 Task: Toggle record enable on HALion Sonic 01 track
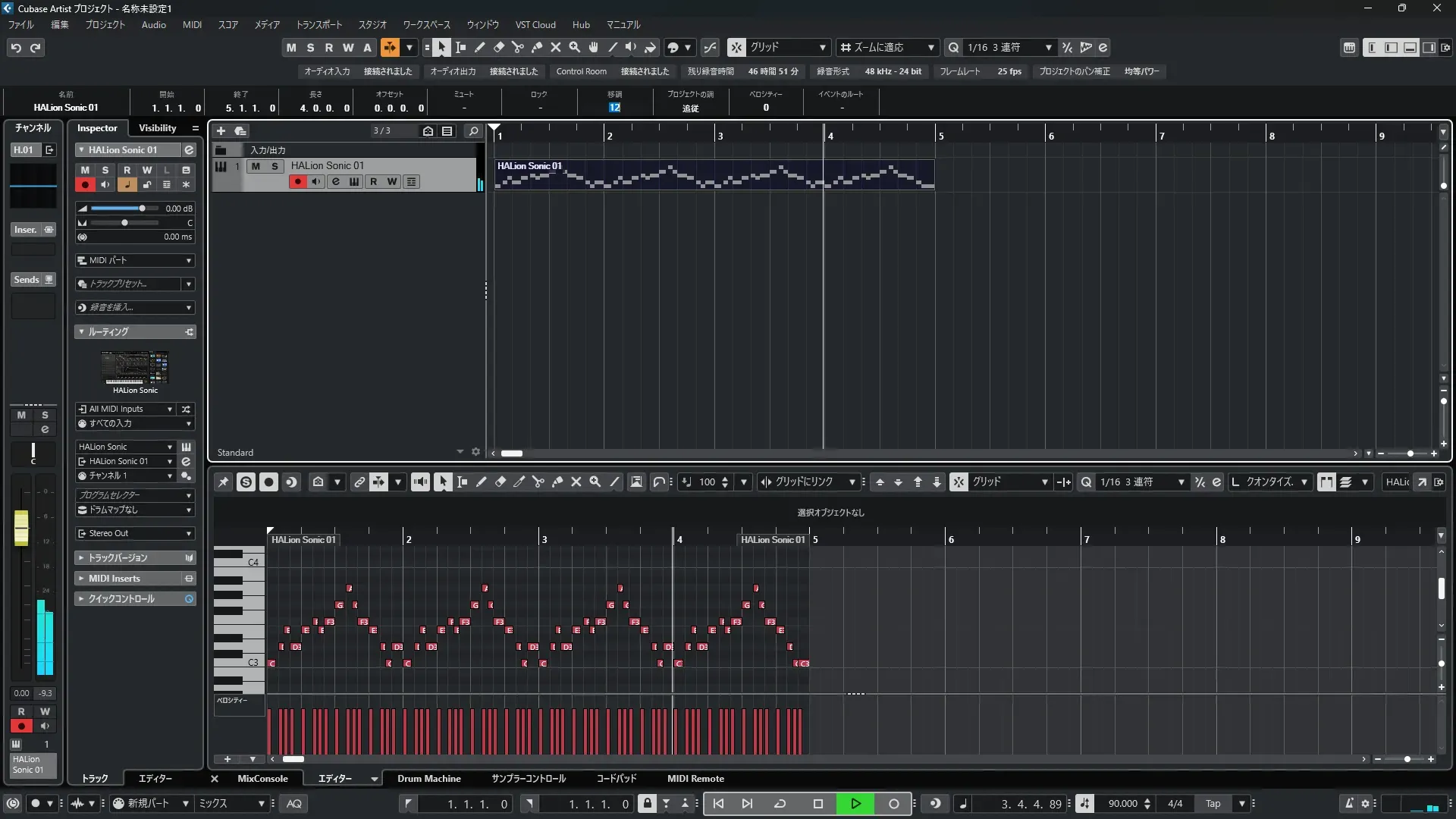coord(297,182)
